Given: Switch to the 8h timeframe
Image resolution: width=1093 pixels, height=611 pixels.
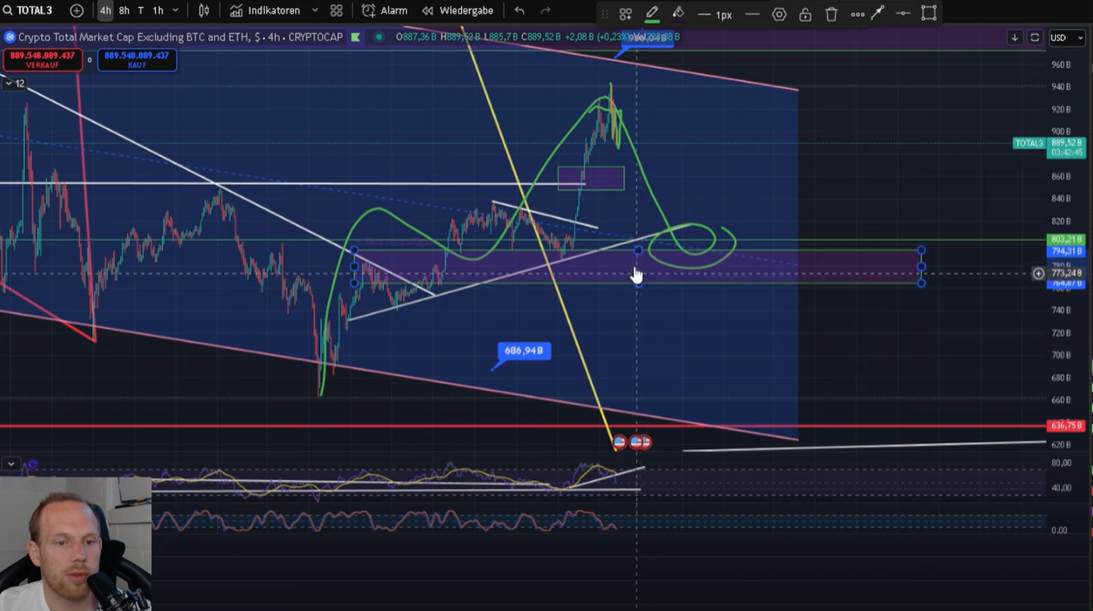Looking at the screenshot, I should pyautogui.click(x=124, y=10).
